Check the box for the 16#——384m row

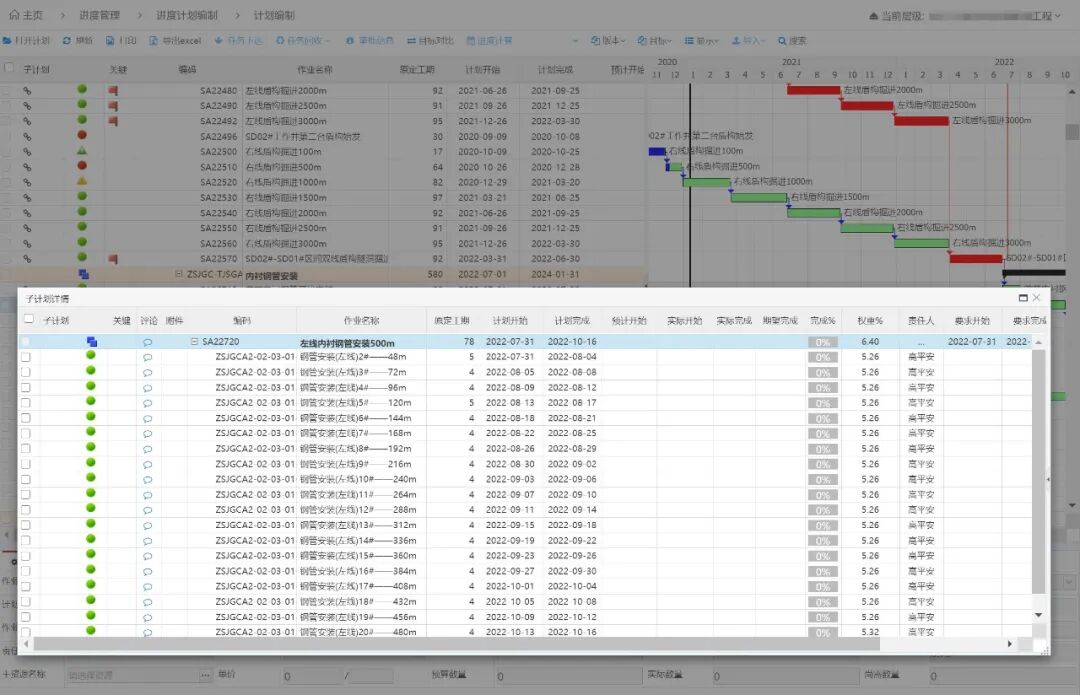click(x=25, y=571)
